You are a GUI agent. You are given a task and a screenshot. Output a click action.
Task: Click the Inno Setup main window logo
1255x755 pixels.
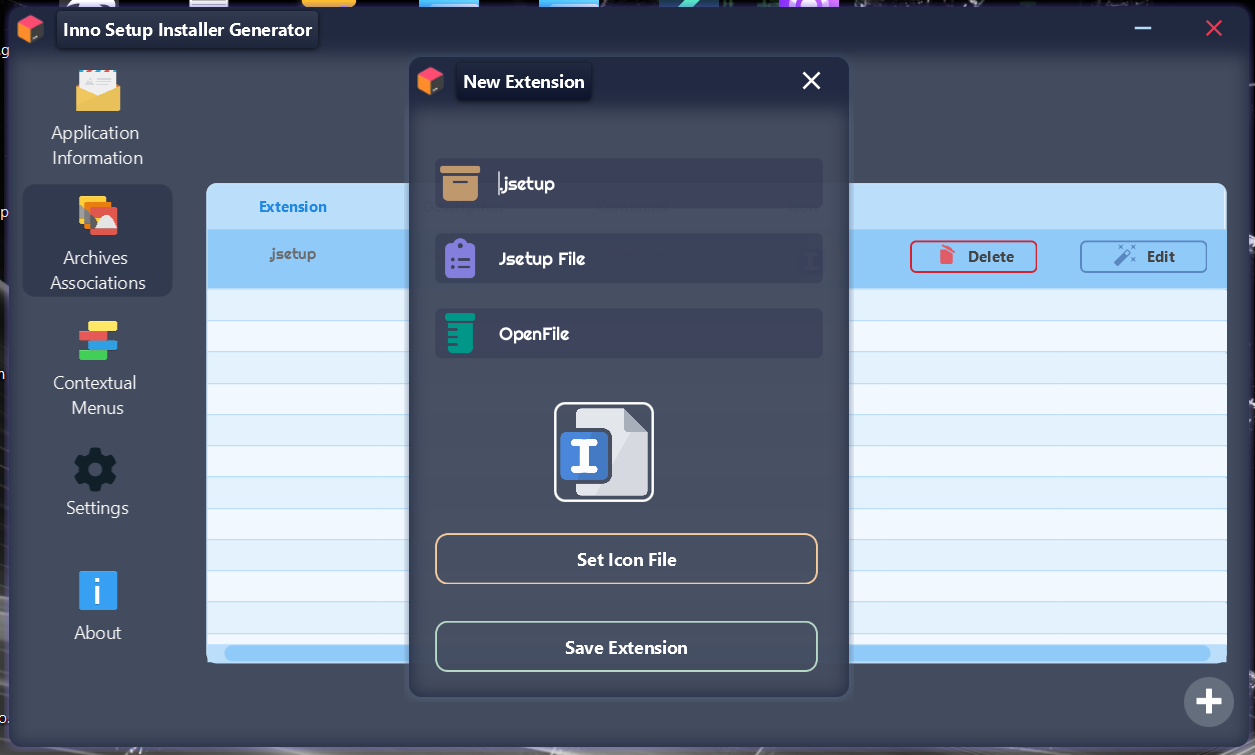click(x=31, y=29)
